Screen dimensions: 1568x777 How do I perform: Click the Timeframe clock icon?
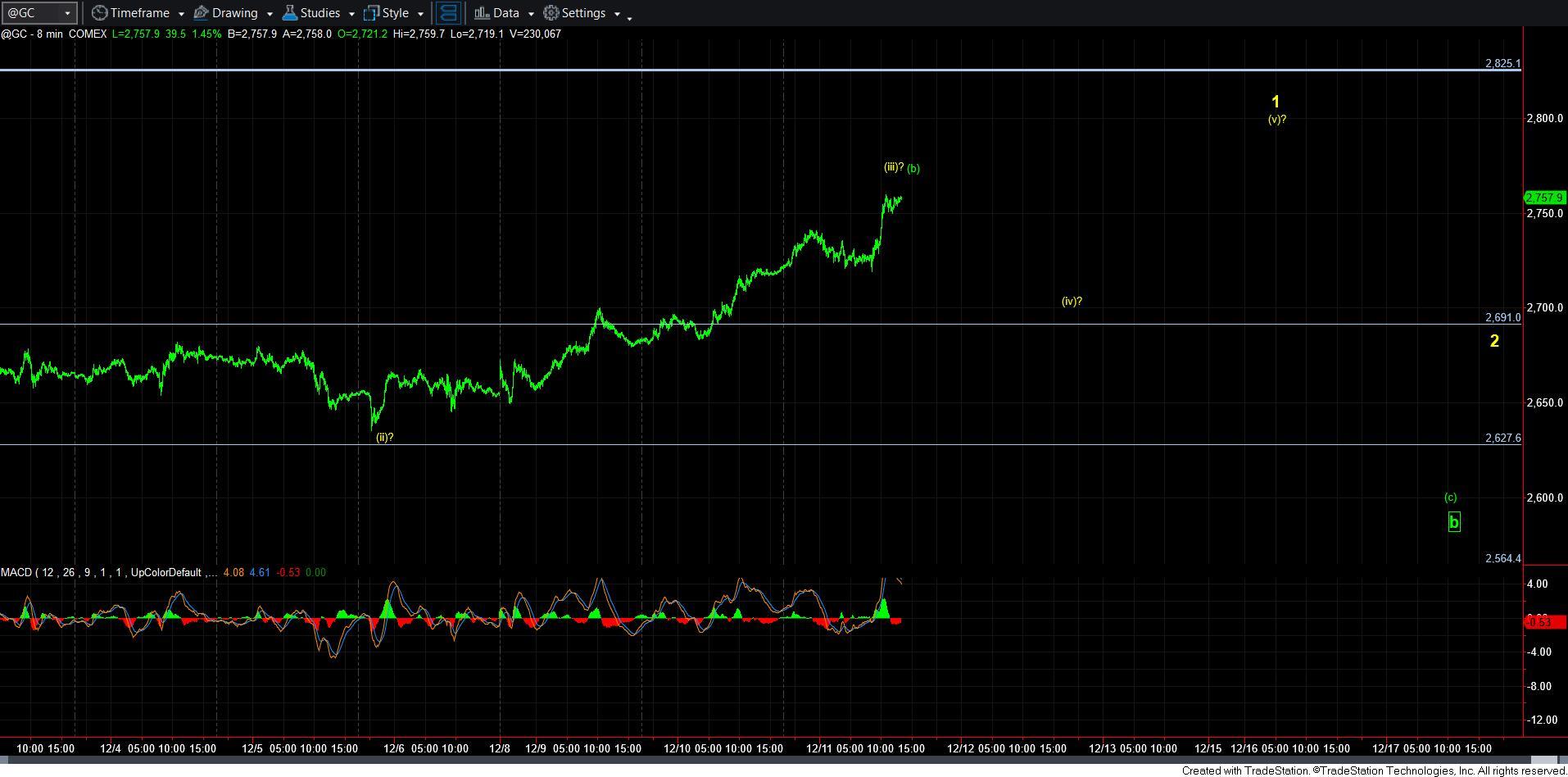coord(99,13)
